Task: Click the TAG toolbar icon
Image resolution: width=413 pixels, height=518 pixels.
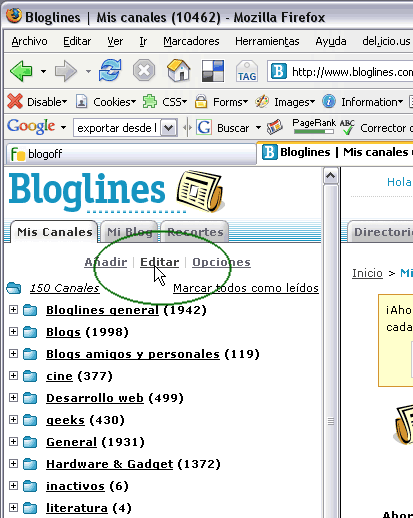Action: pos(247,71)
